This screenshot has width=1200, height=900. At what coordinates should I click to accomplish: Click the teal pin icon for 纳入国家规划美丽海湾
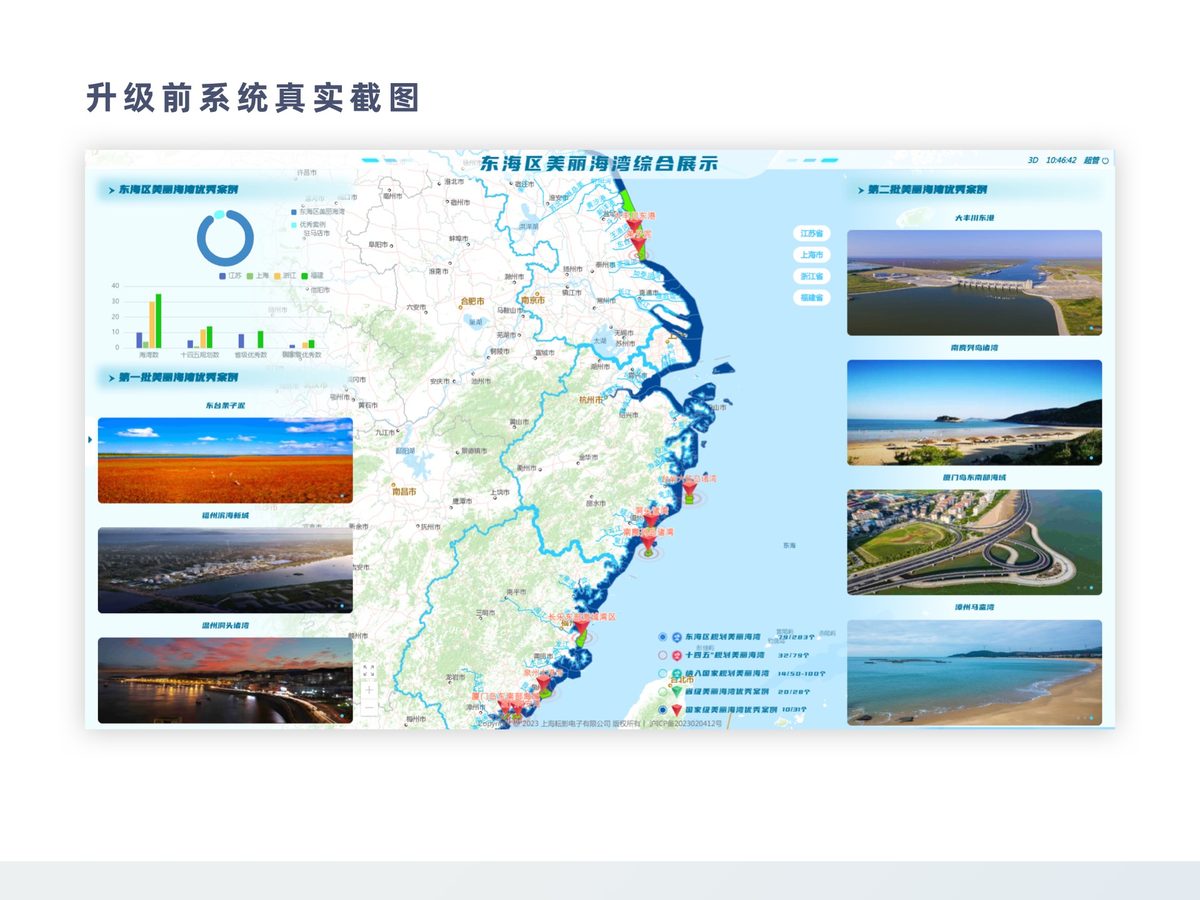(677, 673)
